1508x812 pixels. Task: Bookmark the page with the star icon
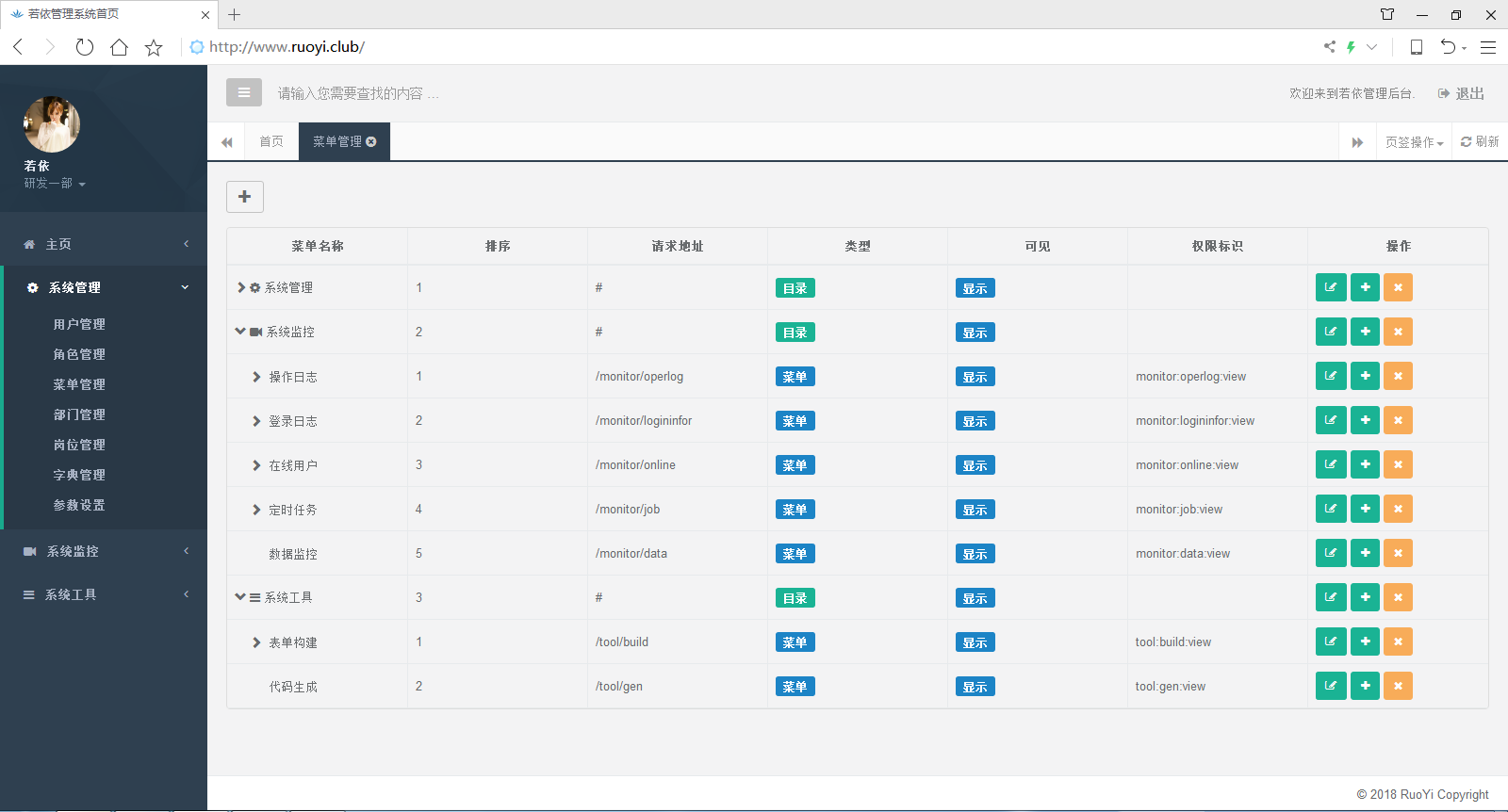click(154, 47)
